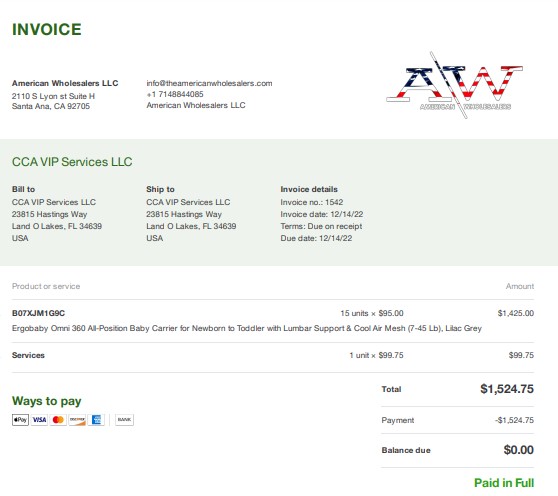Choose the Bank payment icon
This screenshot has height=496, width=558.
124,420
